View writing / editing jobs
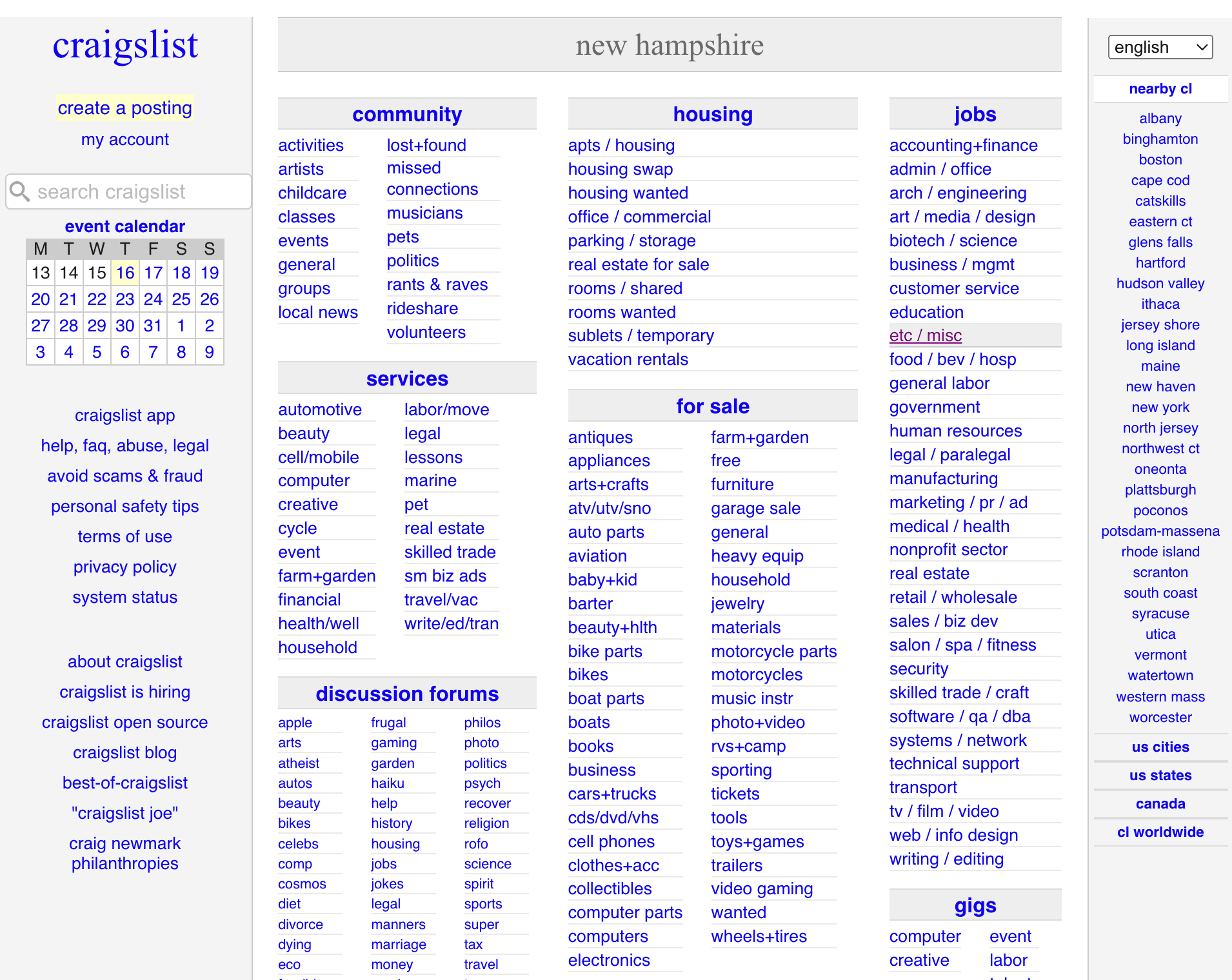The height and width of the screenshot is (980, 1232). click(x=946, y=859)
